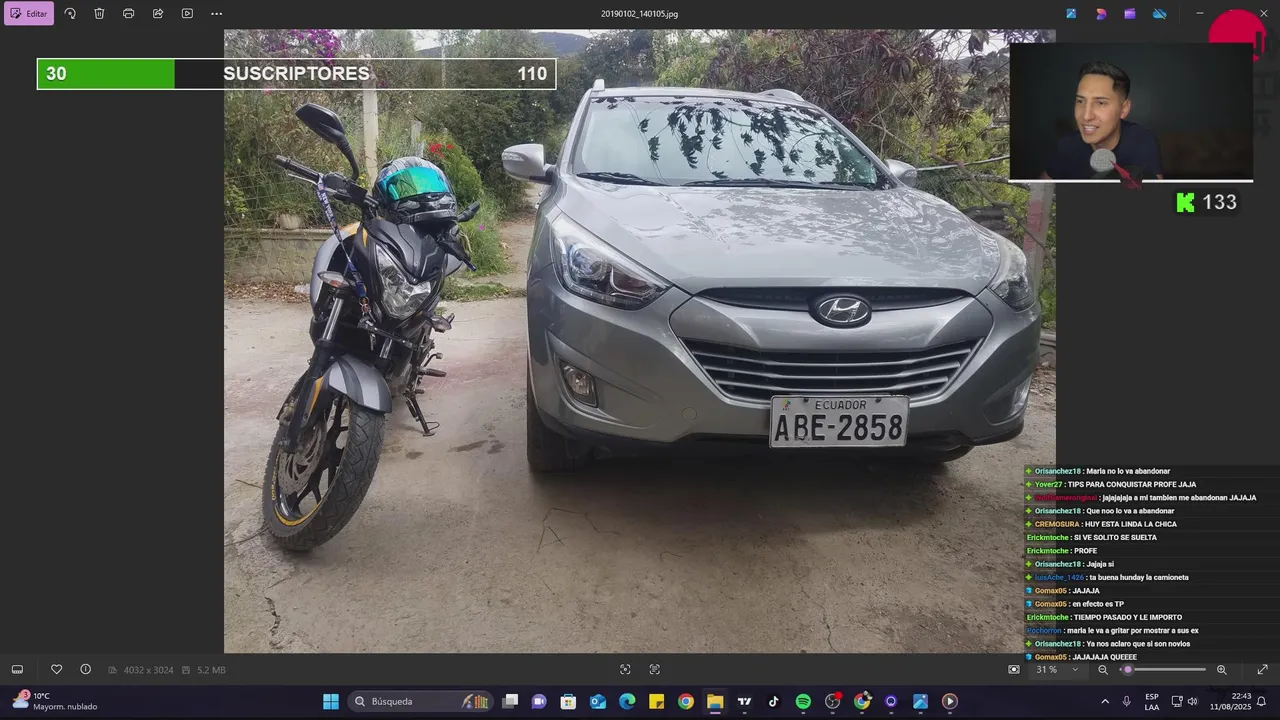Click the screenshot capture icon near 31 %
Image resolution: width=1280 pixels, height=720 pixels.
[x=1014, y=670]
